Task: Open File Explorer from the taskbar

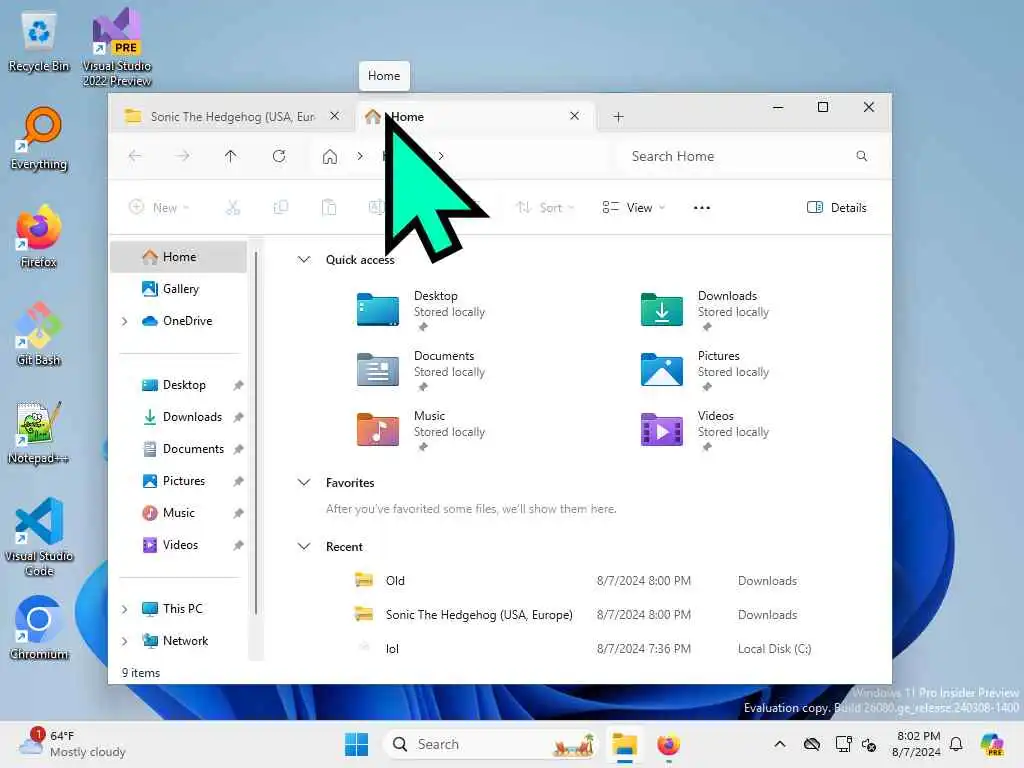Action: click(x=624, y=744)
